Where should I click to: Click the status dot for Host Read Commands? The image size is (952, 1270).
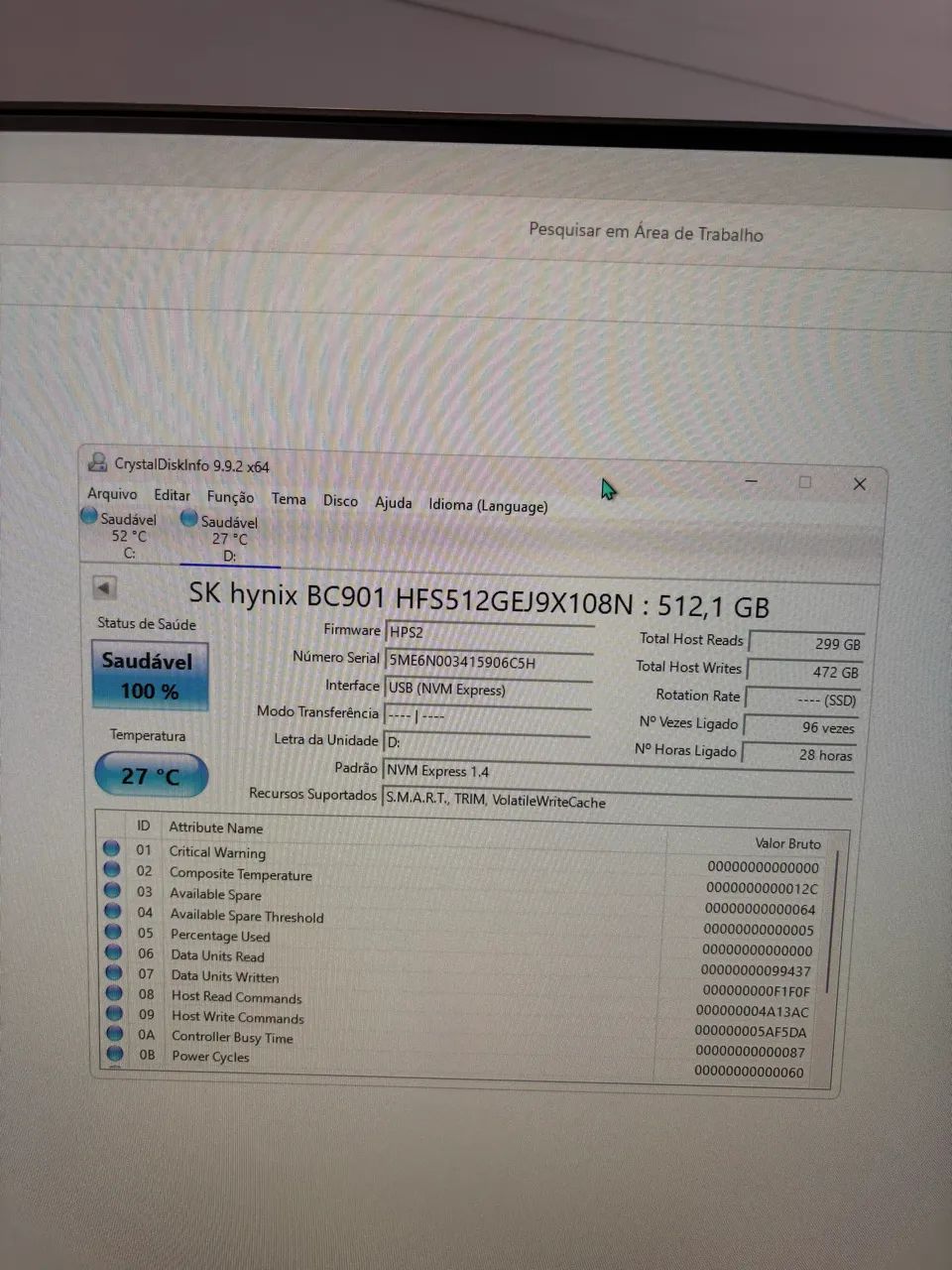(114, 994)
